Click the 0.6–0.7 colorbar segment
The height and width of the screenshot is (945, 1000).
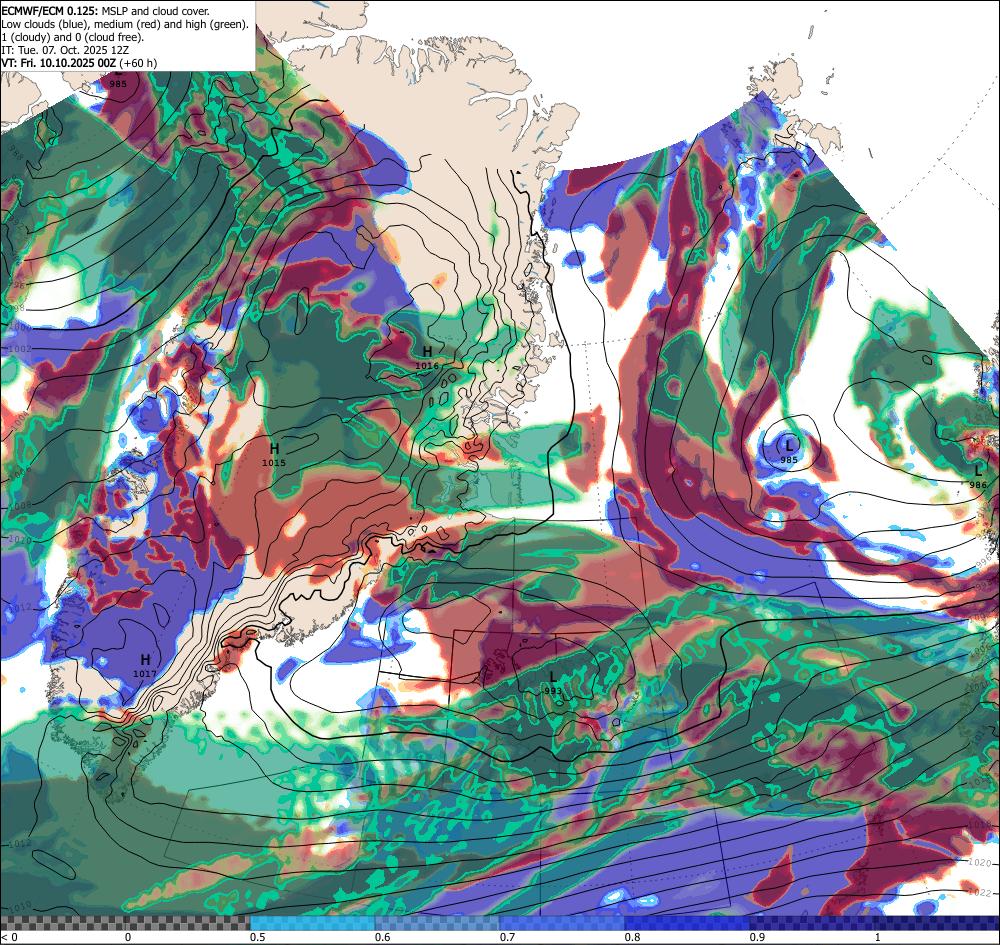[x=437, y=923]
